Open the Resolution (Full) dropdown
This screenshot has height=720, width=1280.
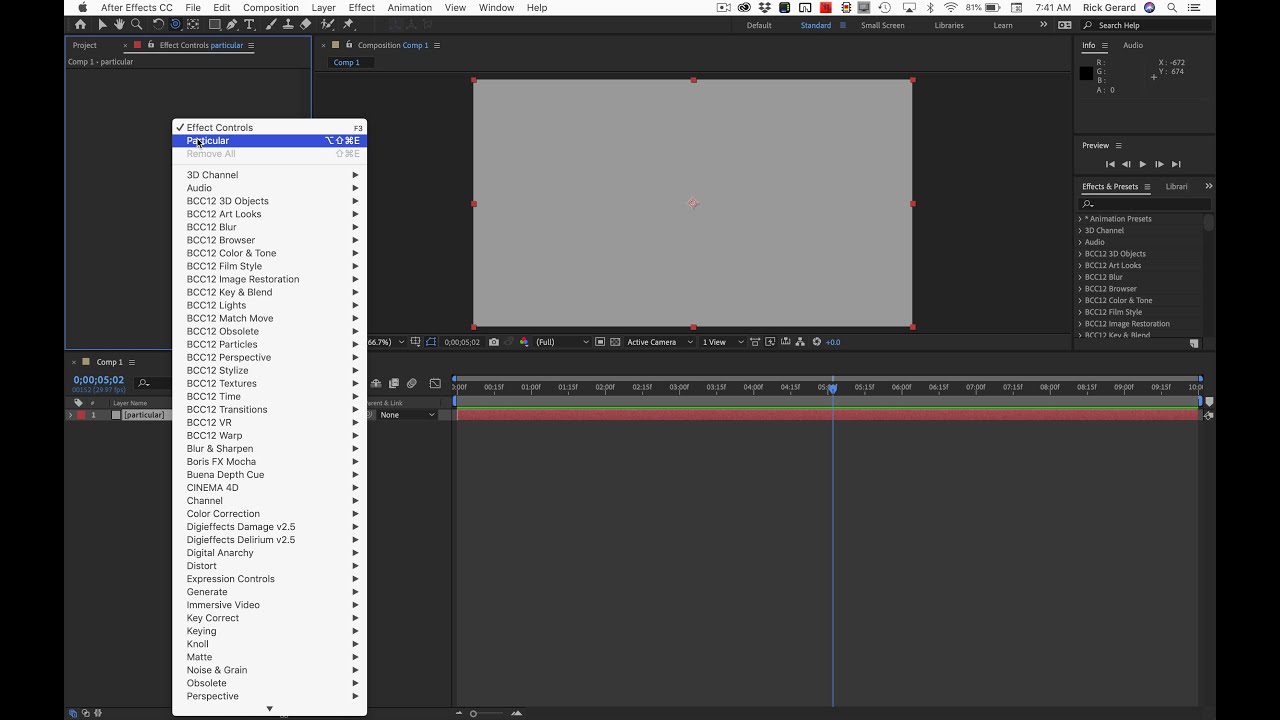pyautogui.click(x=563, y=342)
